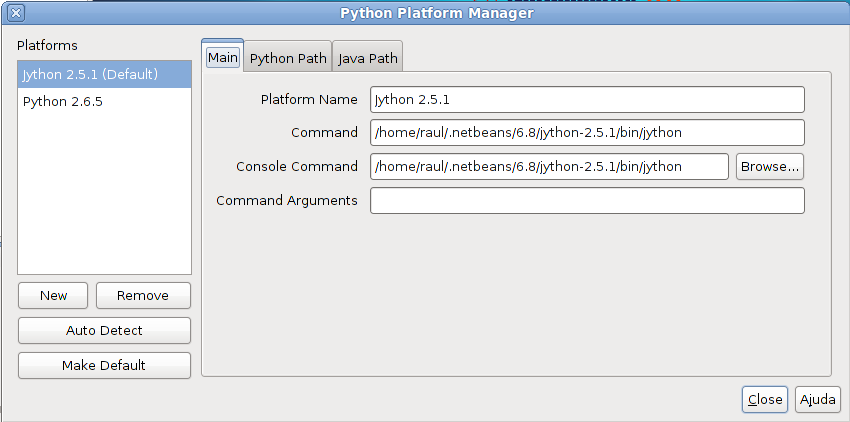This screenshot has height=422, width=850.
Task: Open help via the Ajuda button
Action: (x=818, y=400)
